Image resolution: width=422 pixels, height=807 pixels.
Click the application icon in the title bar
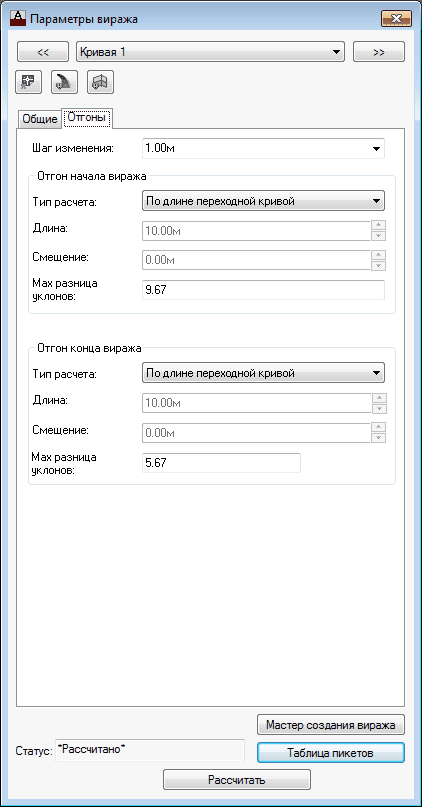click(18, 19)
